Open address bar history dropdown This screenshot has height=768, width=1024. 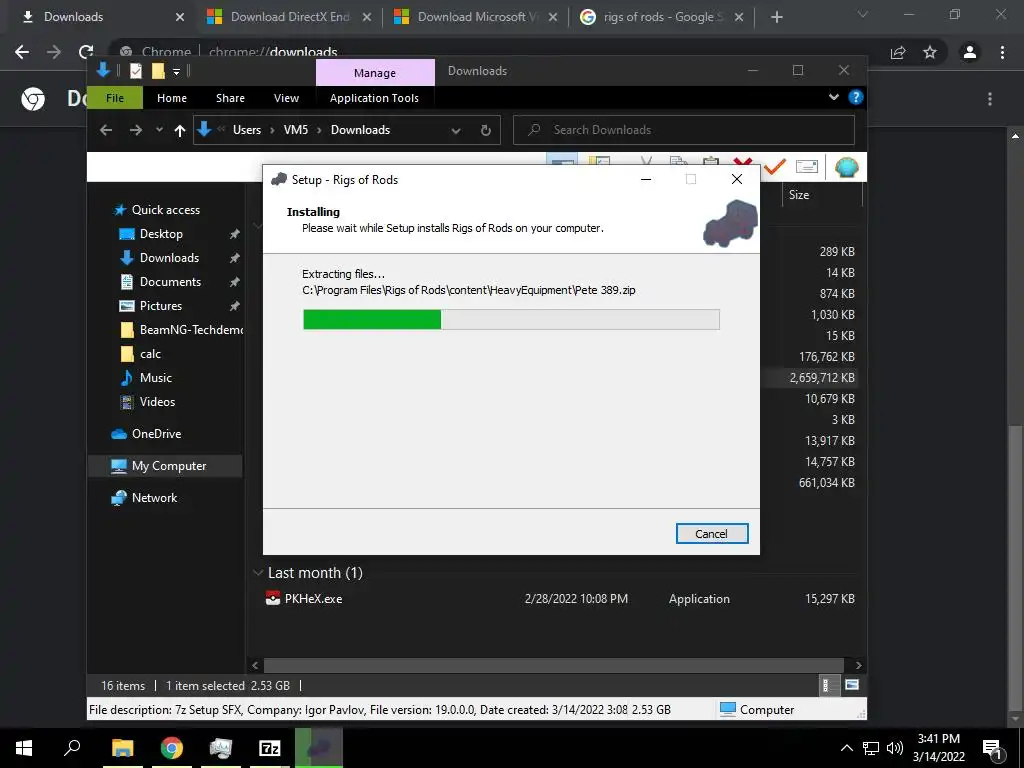[456, 131]
